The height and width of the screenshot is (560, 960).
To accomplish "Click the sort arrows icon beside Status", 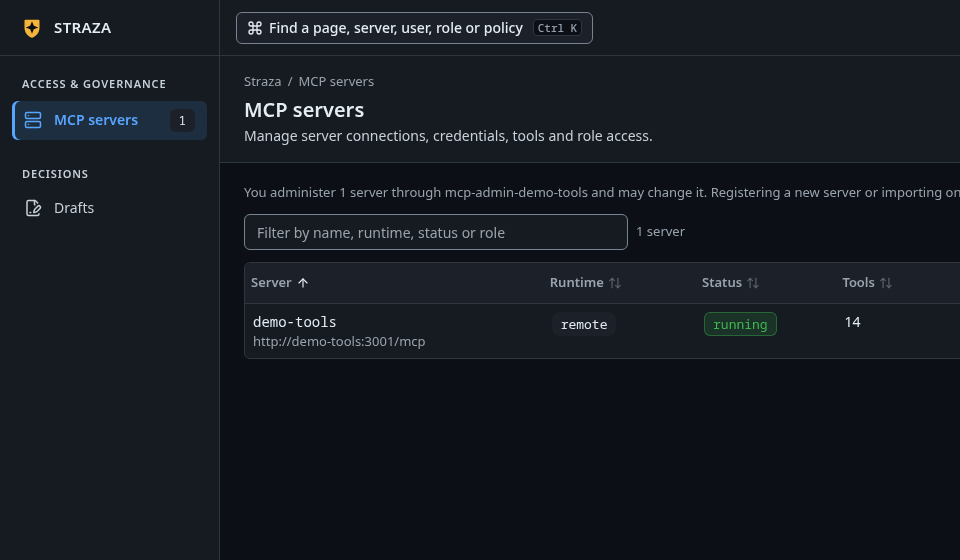I will click(753, 283).
